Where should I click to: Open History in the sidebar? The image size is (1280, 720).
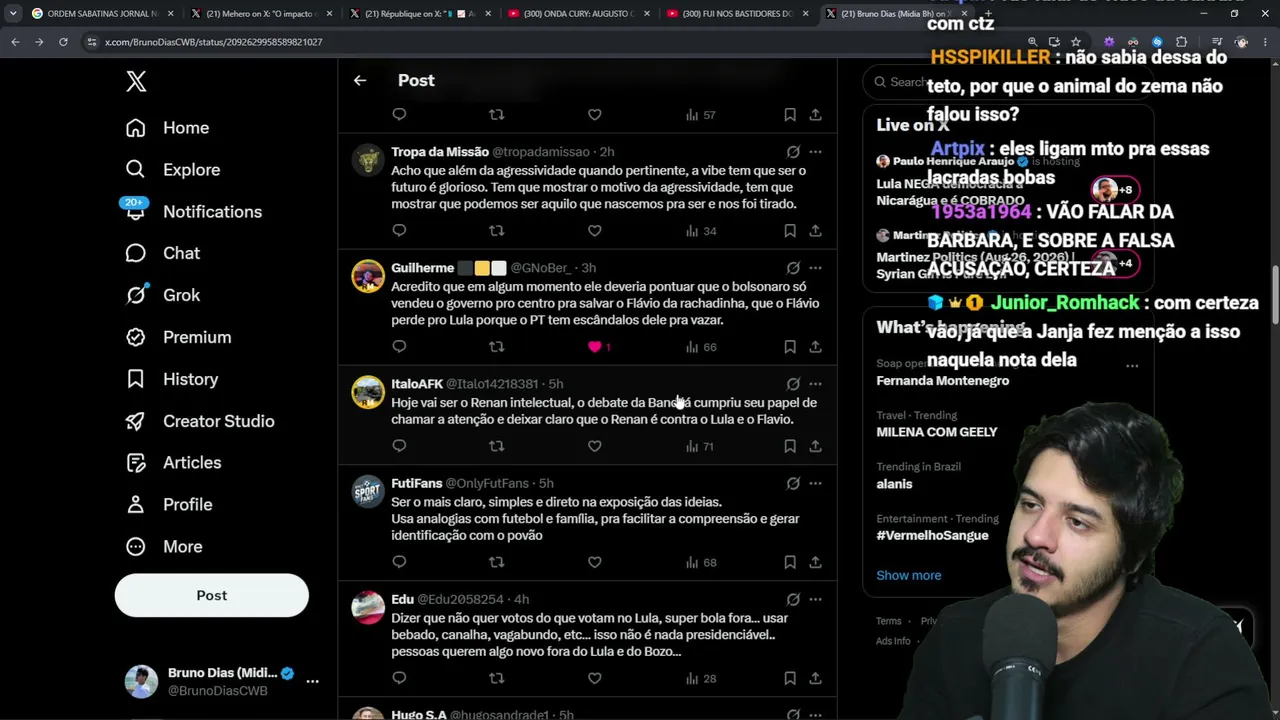point(171,379)
